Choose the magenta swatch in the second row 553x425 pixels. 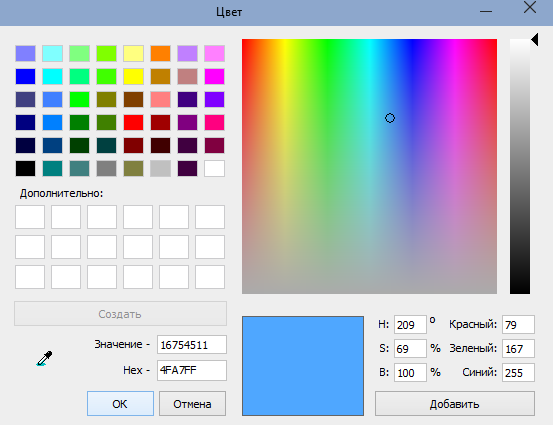214,77
